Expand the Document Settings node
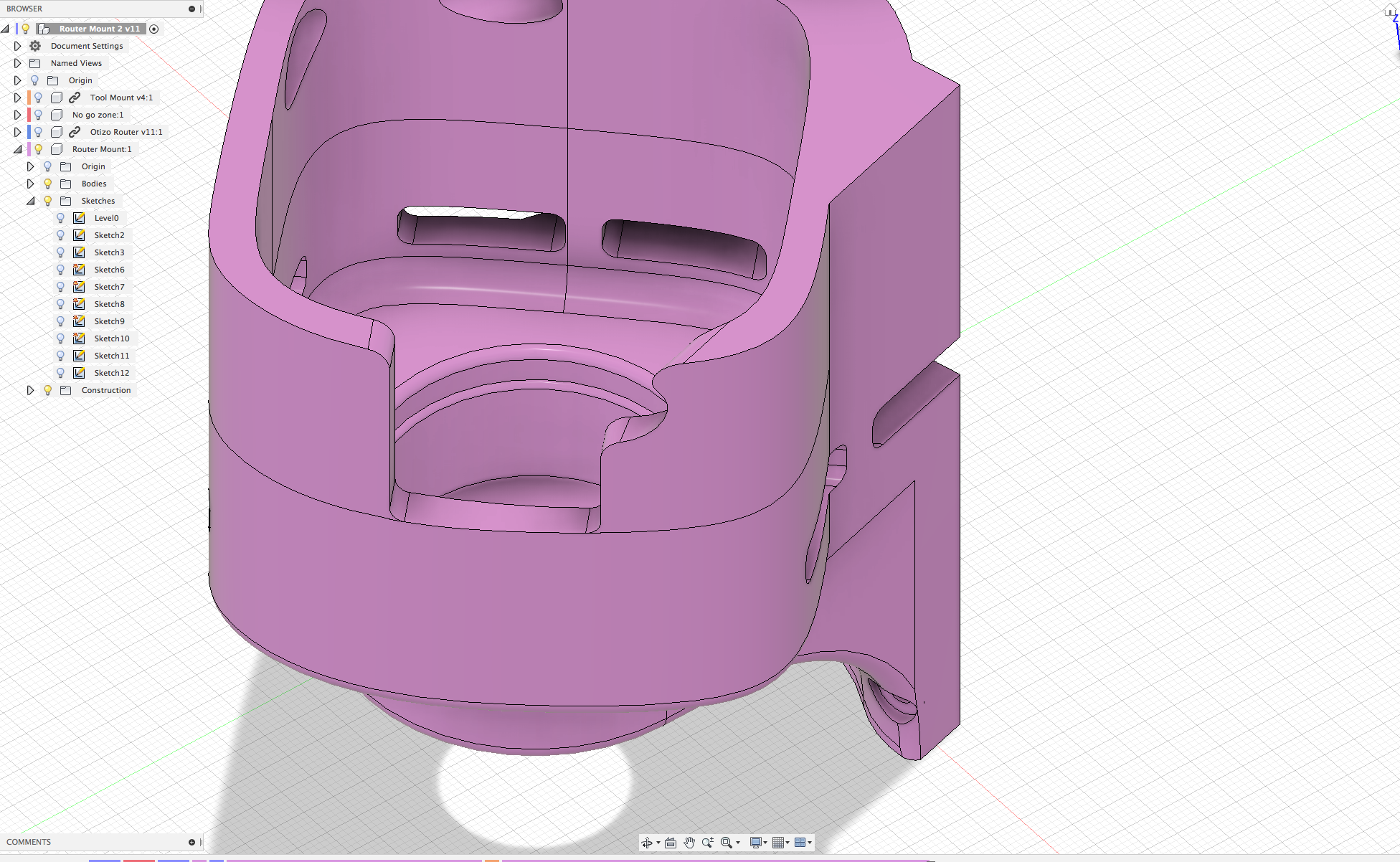 18,46
